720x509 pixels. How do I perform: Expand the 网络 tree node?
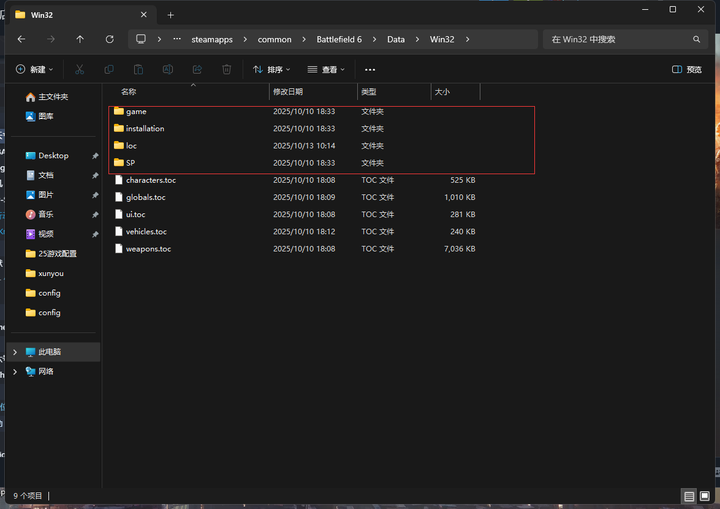pyautogui.click(x=14, y=371)
